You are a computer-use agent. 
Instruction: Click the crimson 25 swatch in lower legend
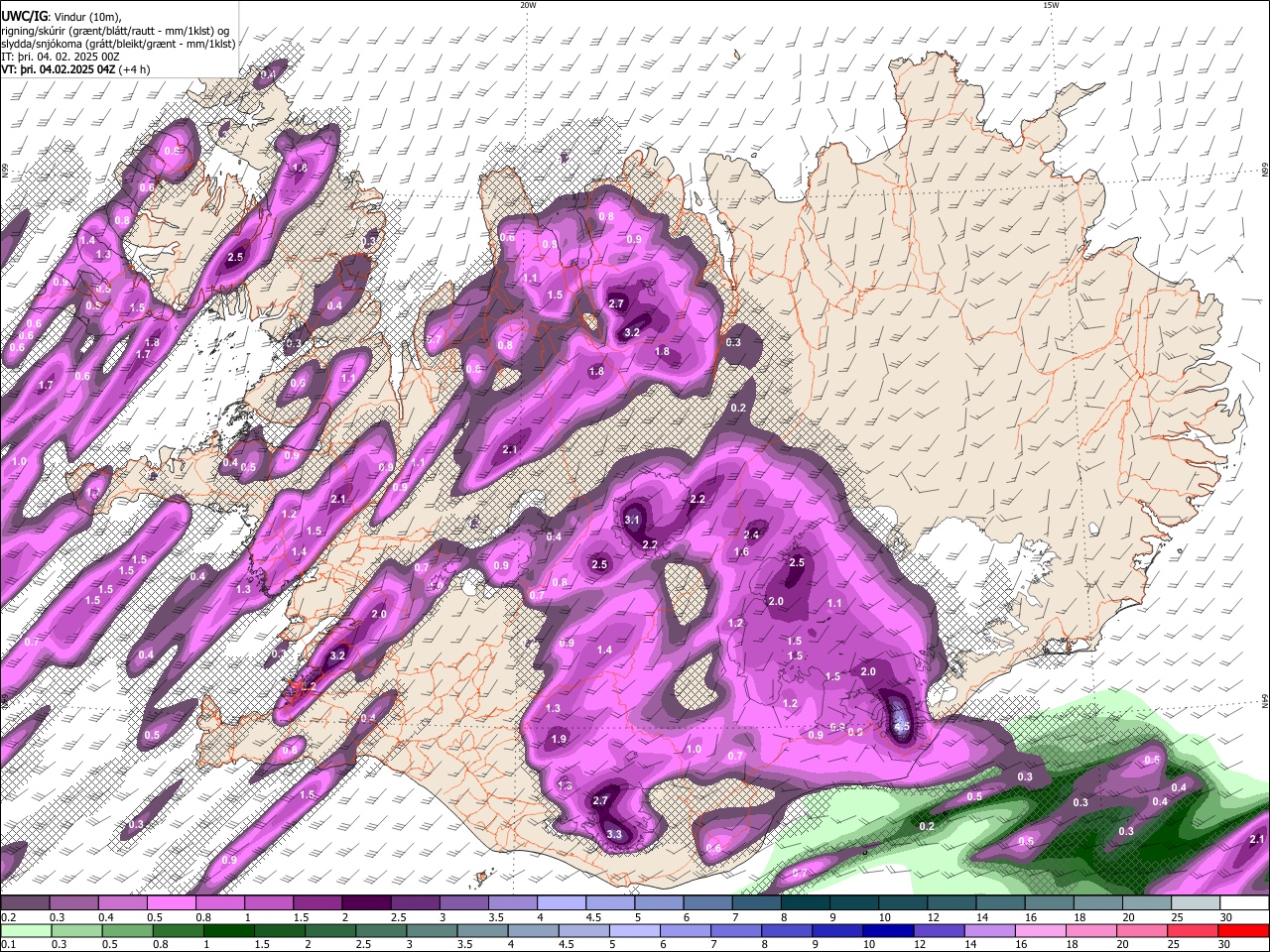pyautogui.click(x=1194, y=930)
